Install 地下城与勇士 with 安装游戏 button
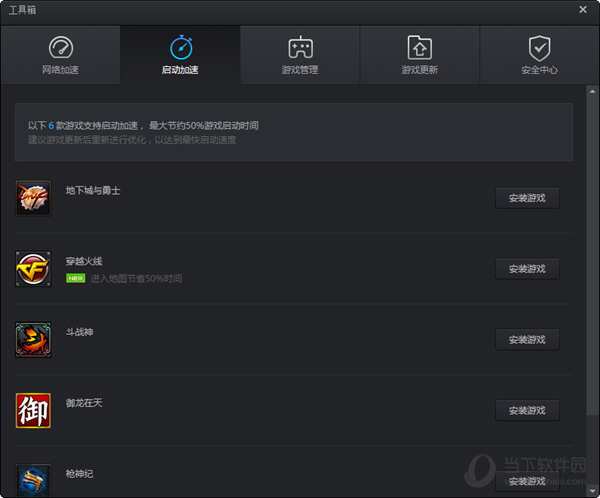600x498 pixels. click(527, 198)
